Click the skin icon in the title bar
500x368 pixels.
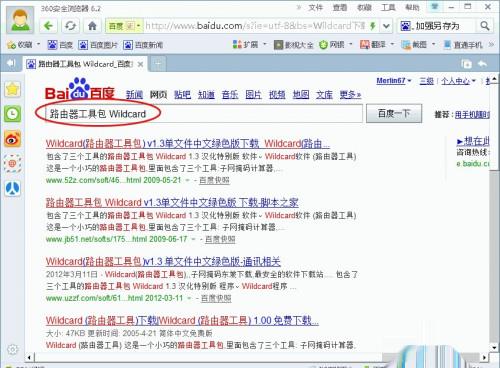(x=434, y=7)
